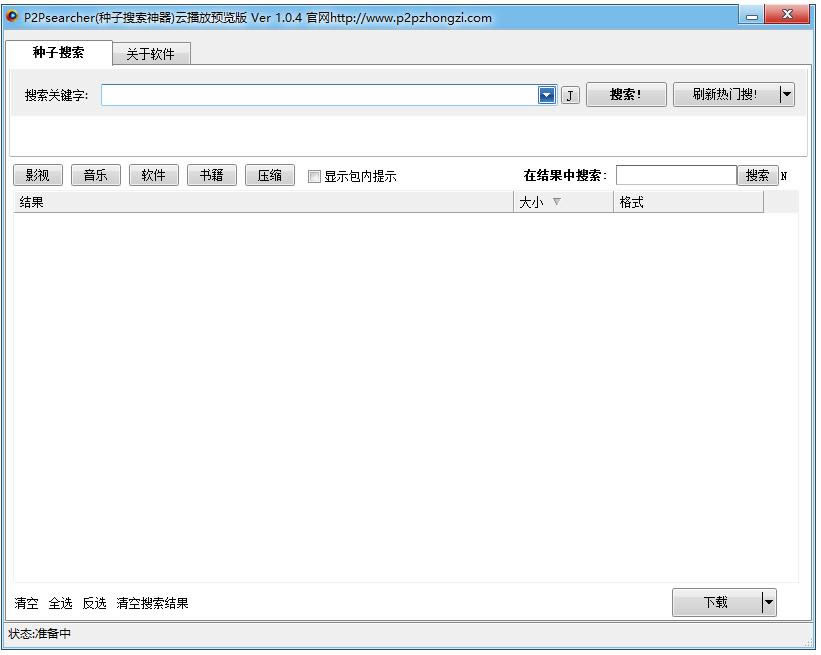Image resolution: width=821 pixels, height=655 pixels.
Task: Focus the 在结果中搜索 text box
Action: [x=676, y=176]
